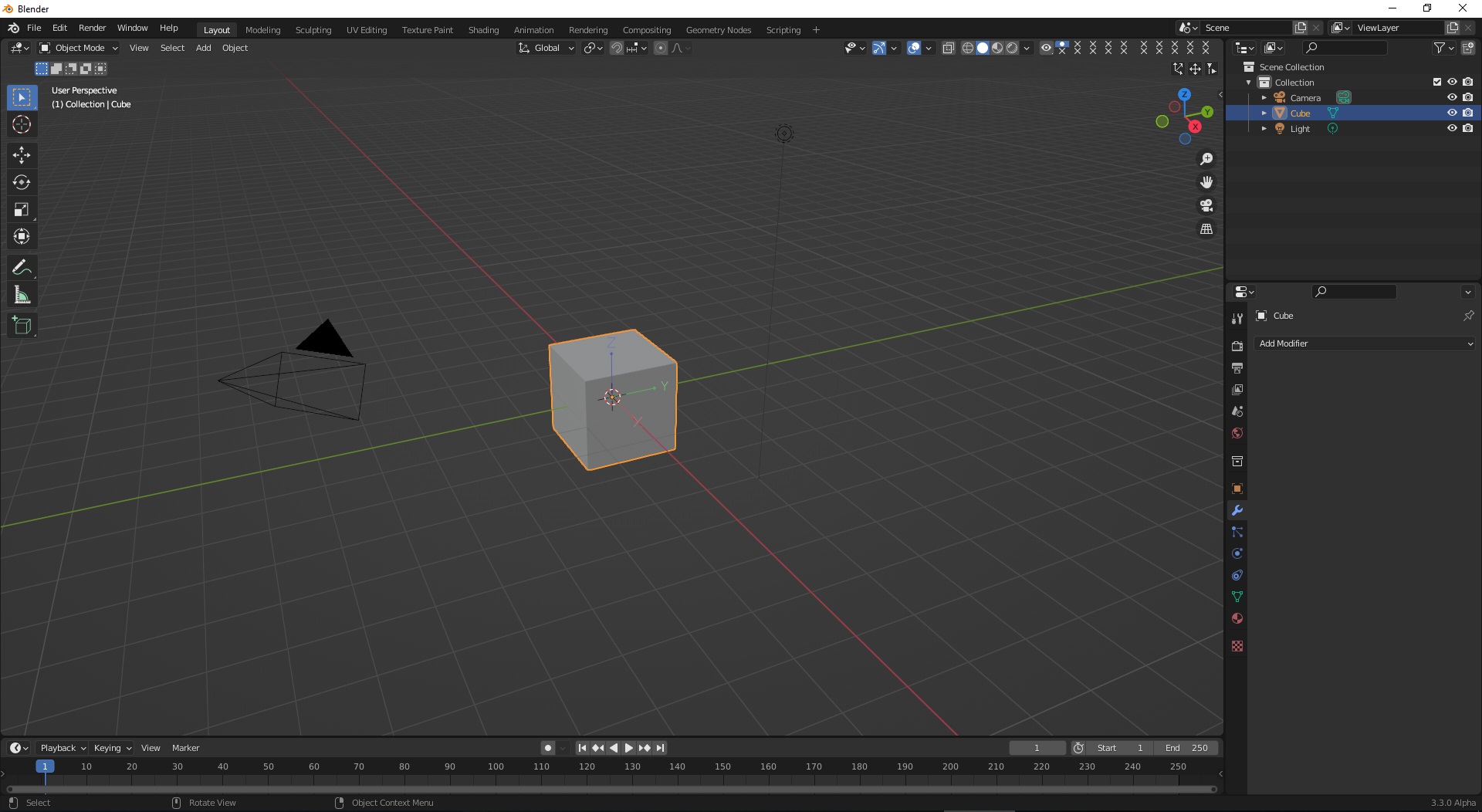Open the viewport Add menu
This screenshot has width=1482, height=812.
[x=203, y=48]
